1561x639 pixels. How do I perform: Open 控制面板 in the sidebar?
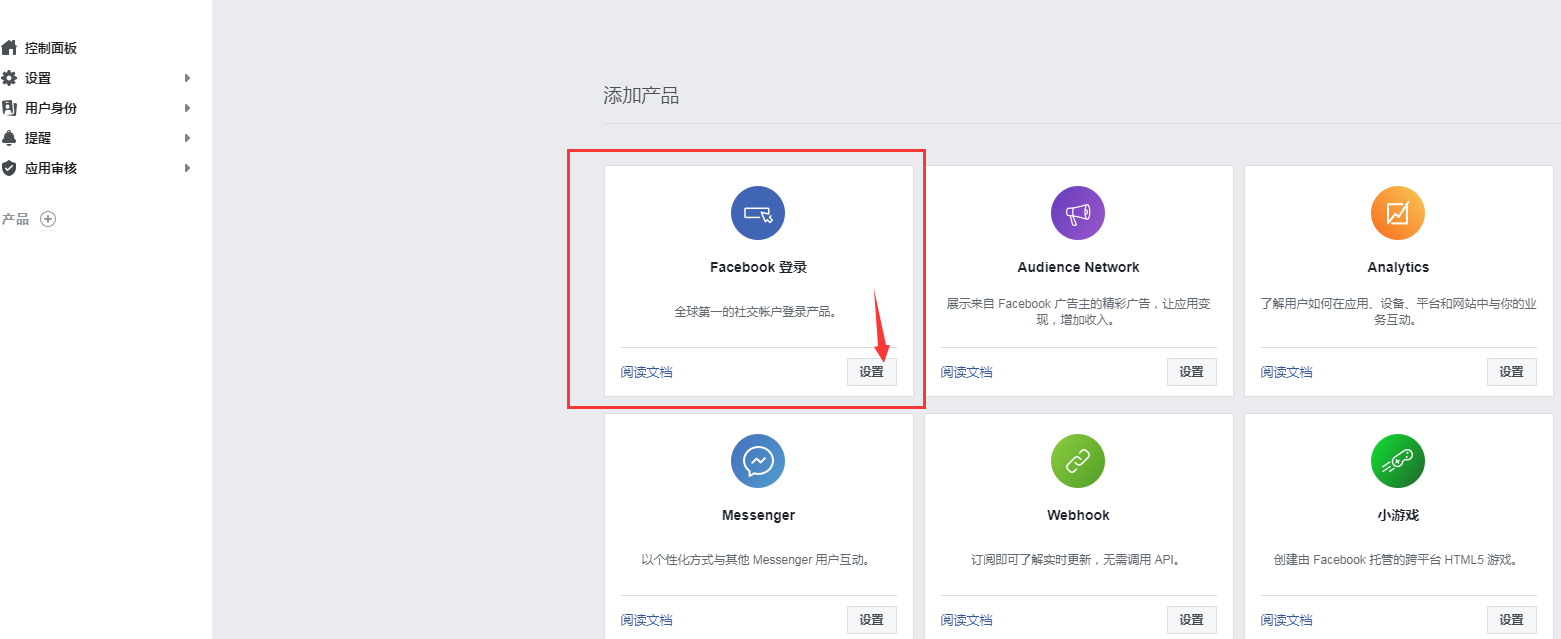(x=51, y=48)
